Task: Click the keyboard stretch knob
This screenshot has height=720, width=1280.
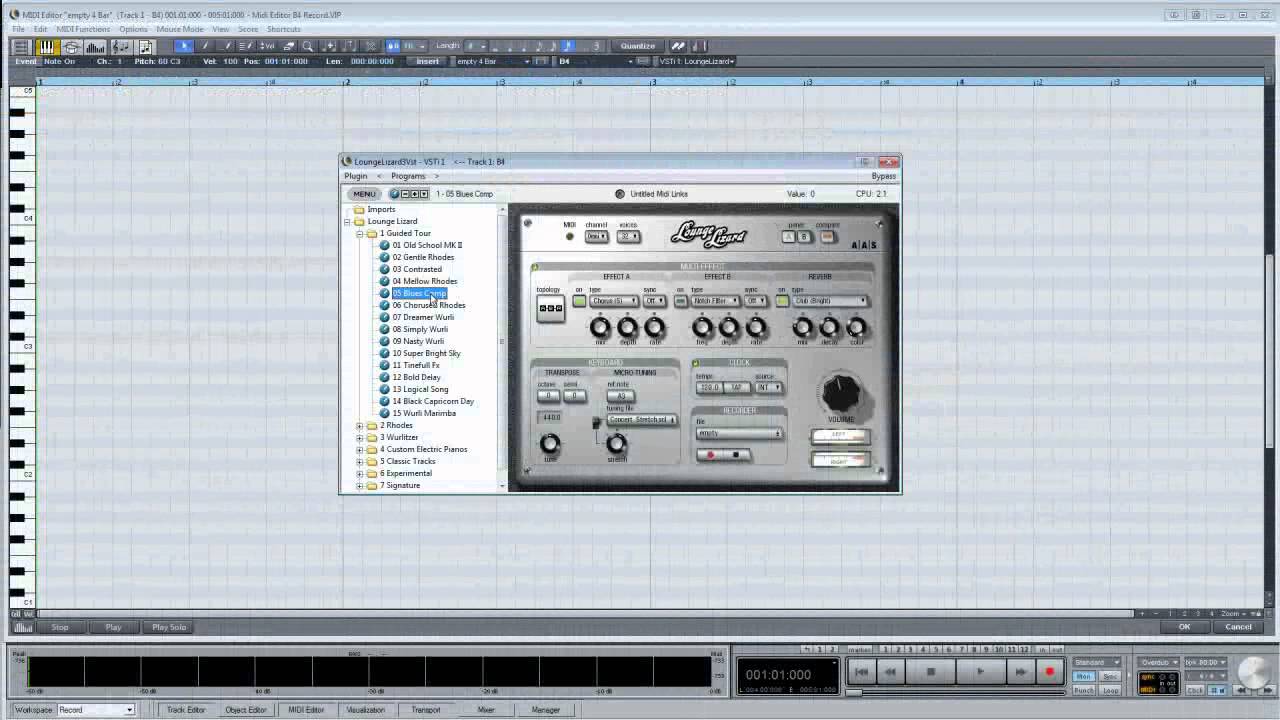Action: tap(616, 443)
